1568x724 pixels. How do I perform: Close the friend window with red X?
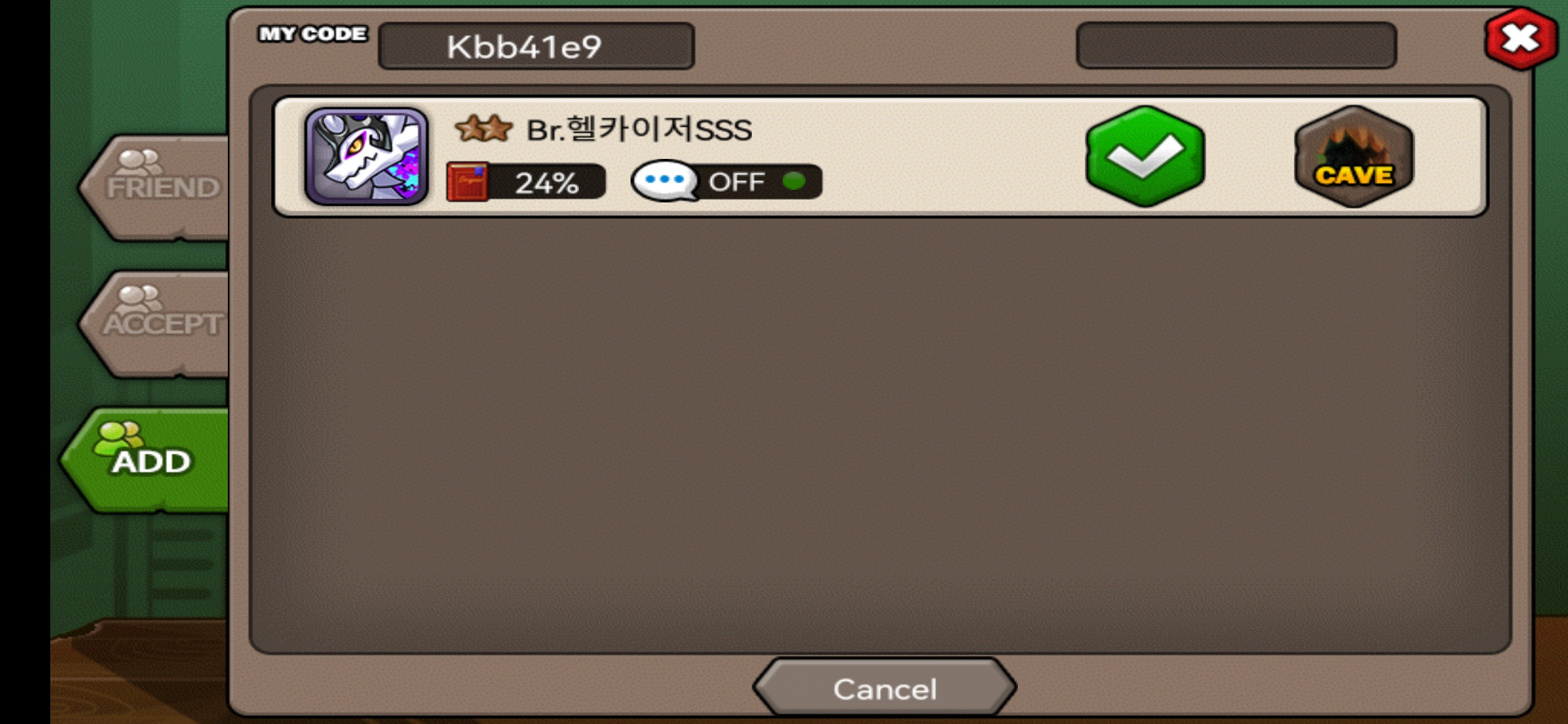[x=1521, y=38]
